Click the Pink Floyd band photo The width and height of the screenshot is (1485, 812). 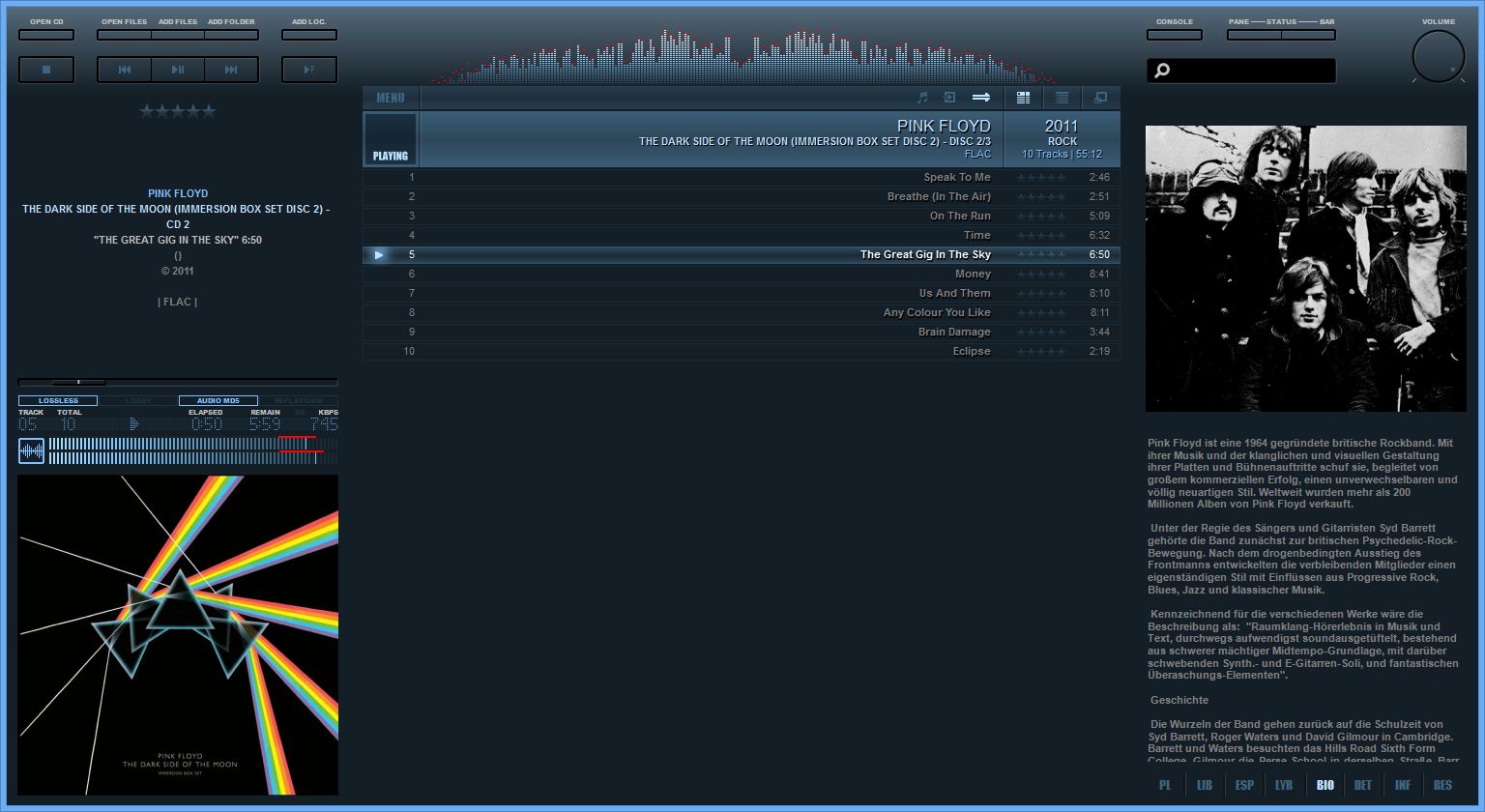(1306, 269)
